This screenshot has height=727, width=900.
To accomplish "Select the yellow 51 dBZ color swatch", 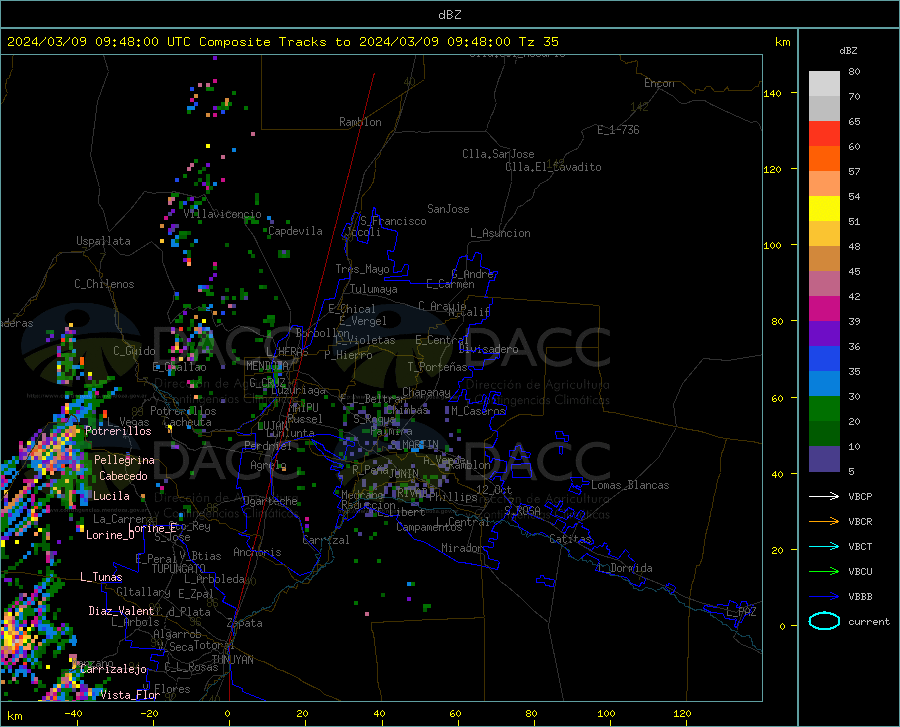I will point(824,209).
